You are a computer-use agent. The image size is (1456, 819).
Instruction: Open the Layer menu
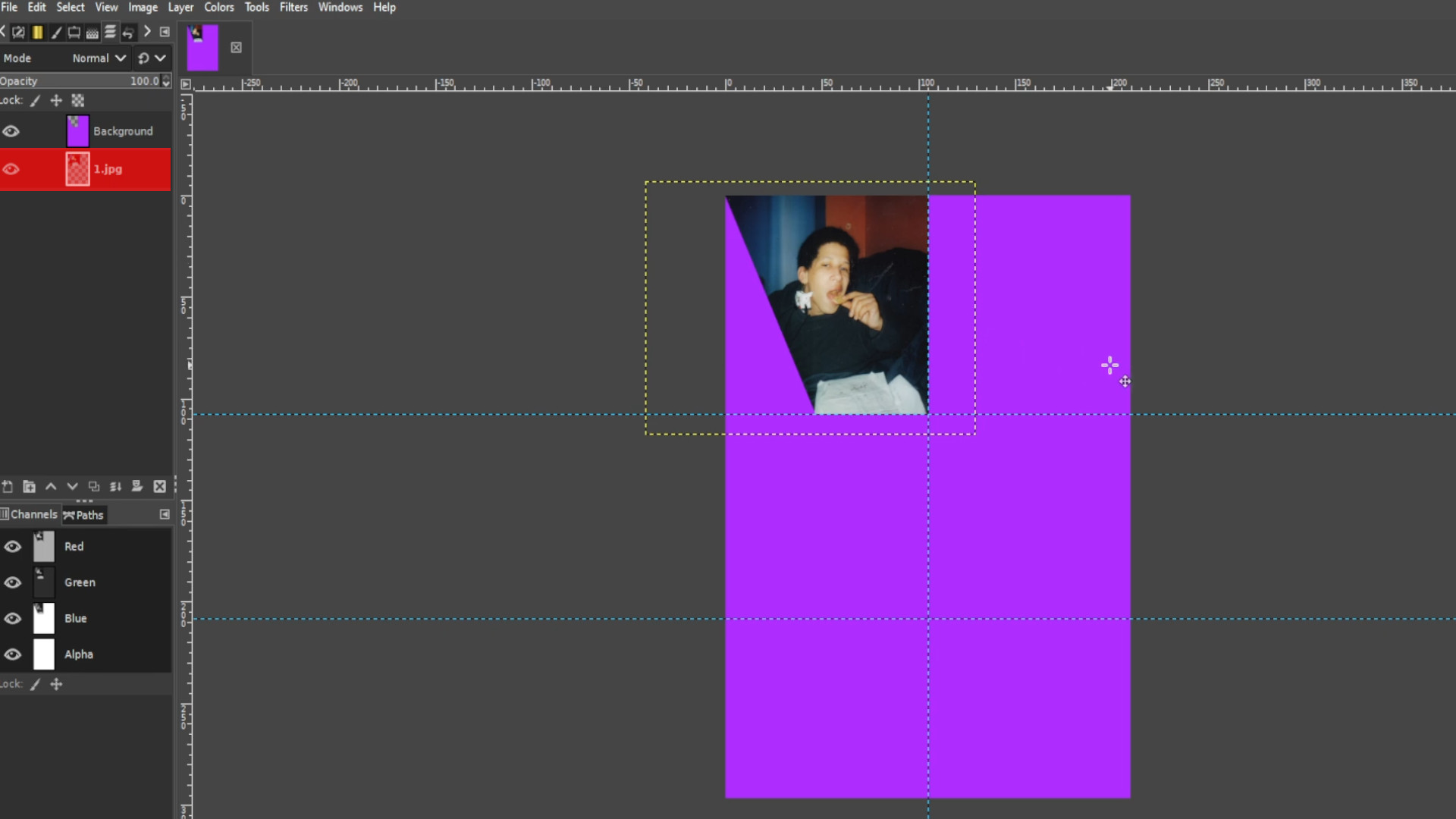tap(180, 7)
